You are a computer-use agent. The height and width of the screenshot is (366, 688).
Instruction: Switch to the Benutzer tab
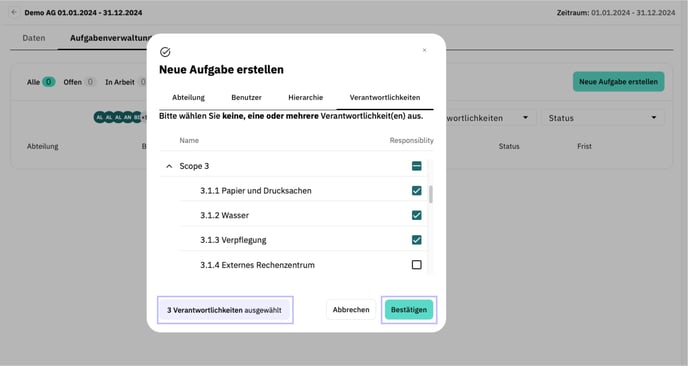(x=246, y=97)
